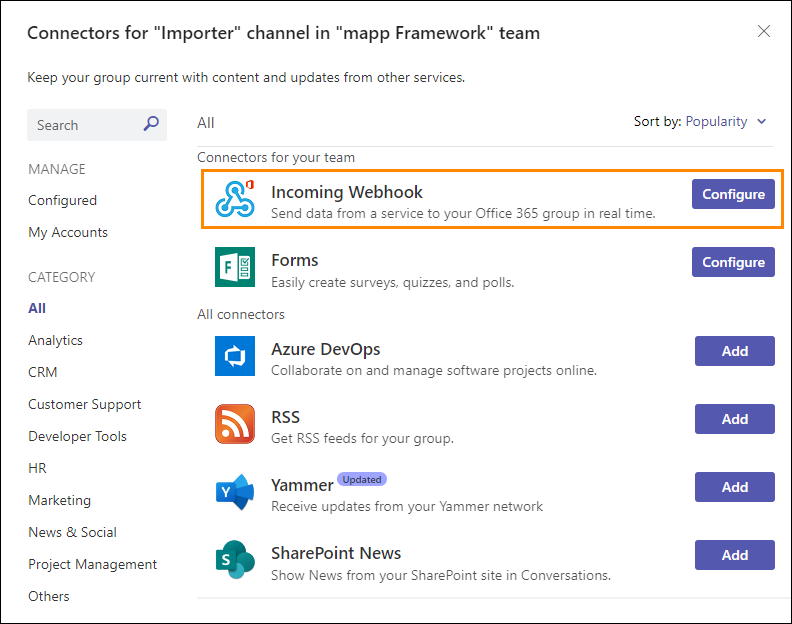
Task: Click the Yammer connector icon
Action: point(235,492)
